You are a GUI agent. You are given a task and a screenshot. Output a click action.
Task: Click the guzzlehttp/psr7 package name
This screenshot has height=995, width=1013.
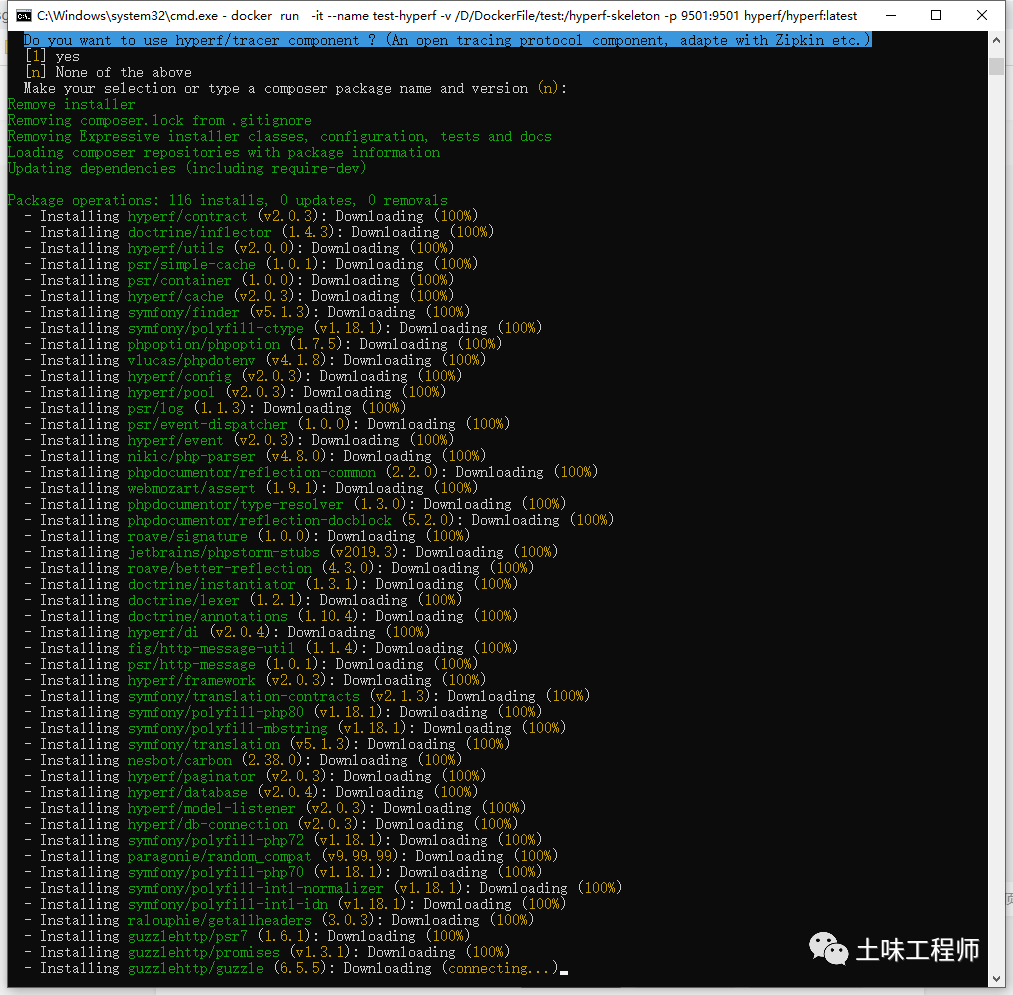pos(187,936)
